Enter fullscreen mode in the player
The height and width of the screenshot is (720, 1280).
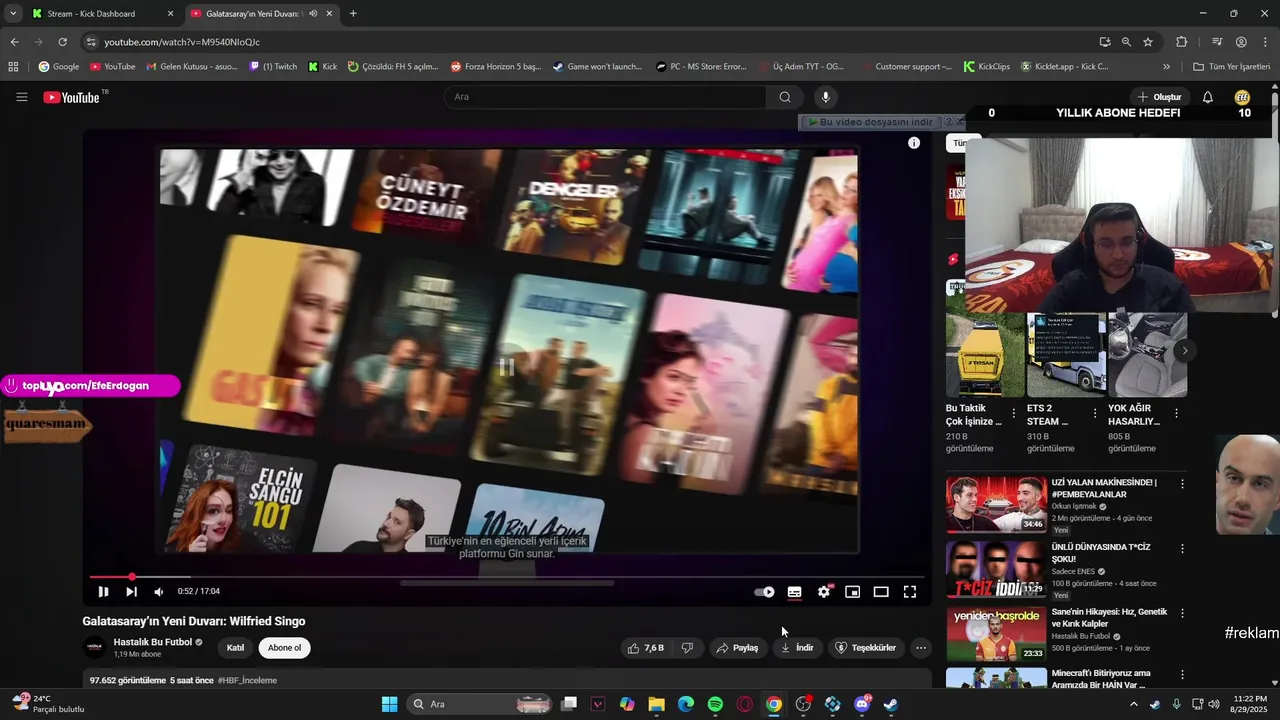[910, 592]
